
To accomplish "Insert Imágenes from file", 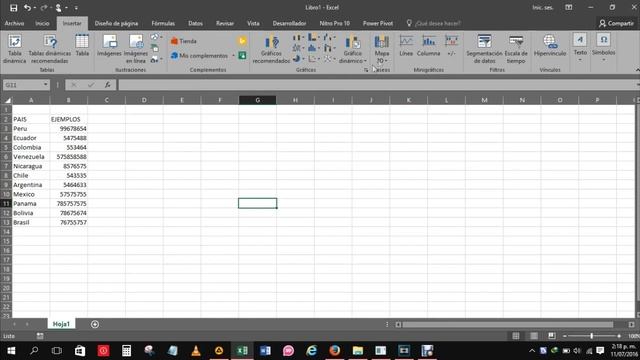I will pos(109,46).
